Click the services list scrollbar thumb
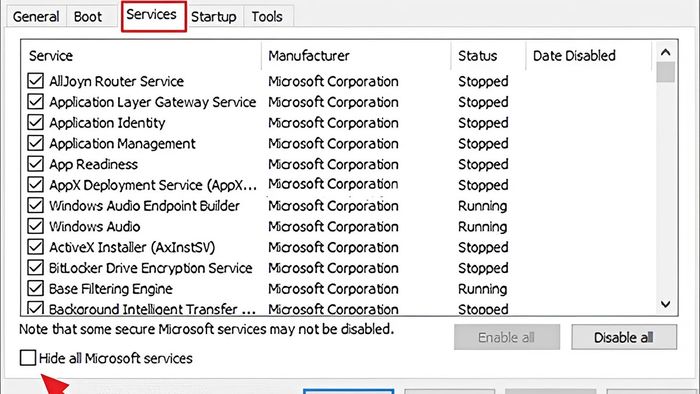The image size is (700, 394). click(x=666, y=72)
